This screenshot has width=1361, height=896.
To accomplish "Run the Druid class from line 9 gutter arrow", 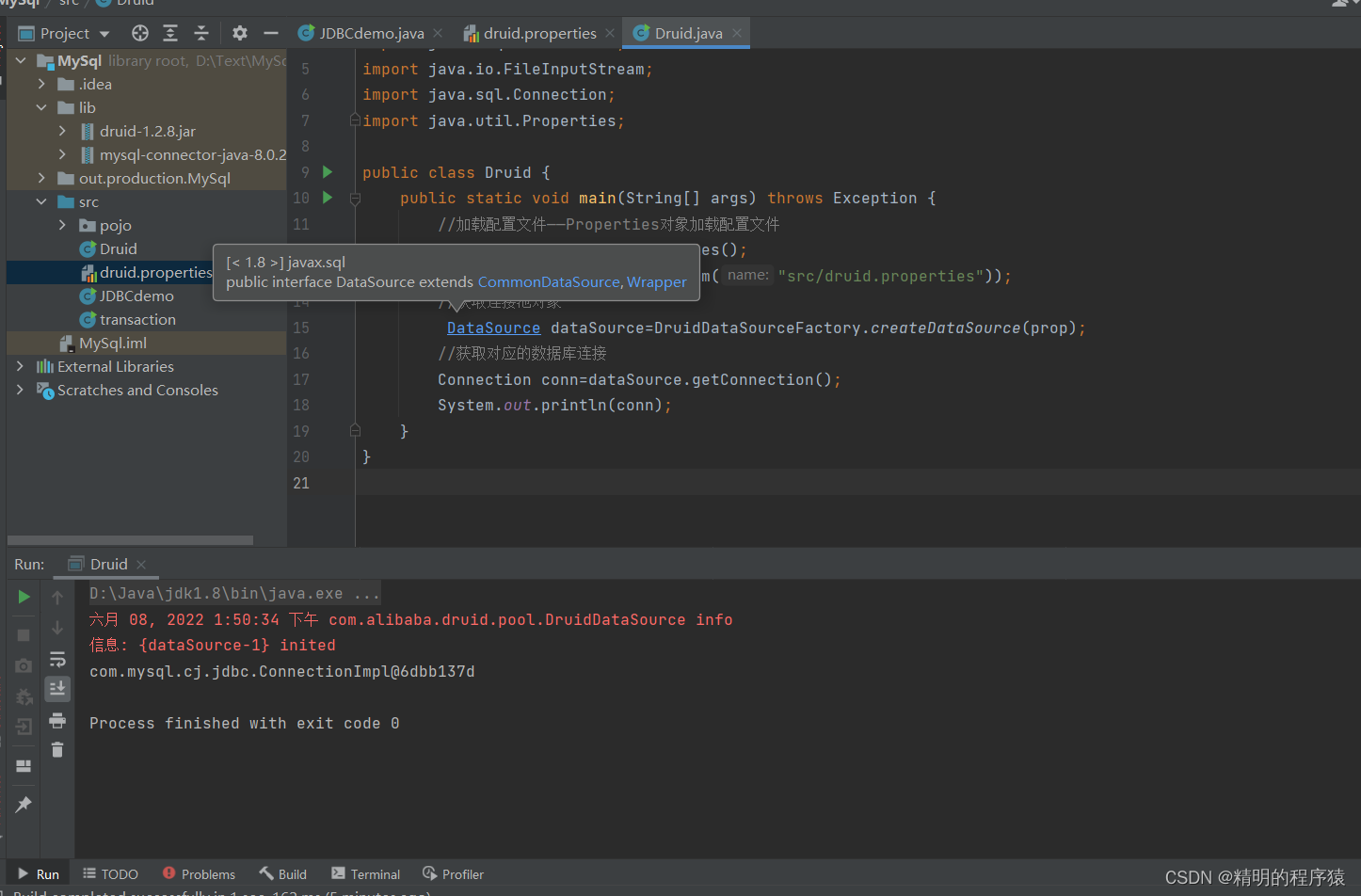I will coord(328,172).
